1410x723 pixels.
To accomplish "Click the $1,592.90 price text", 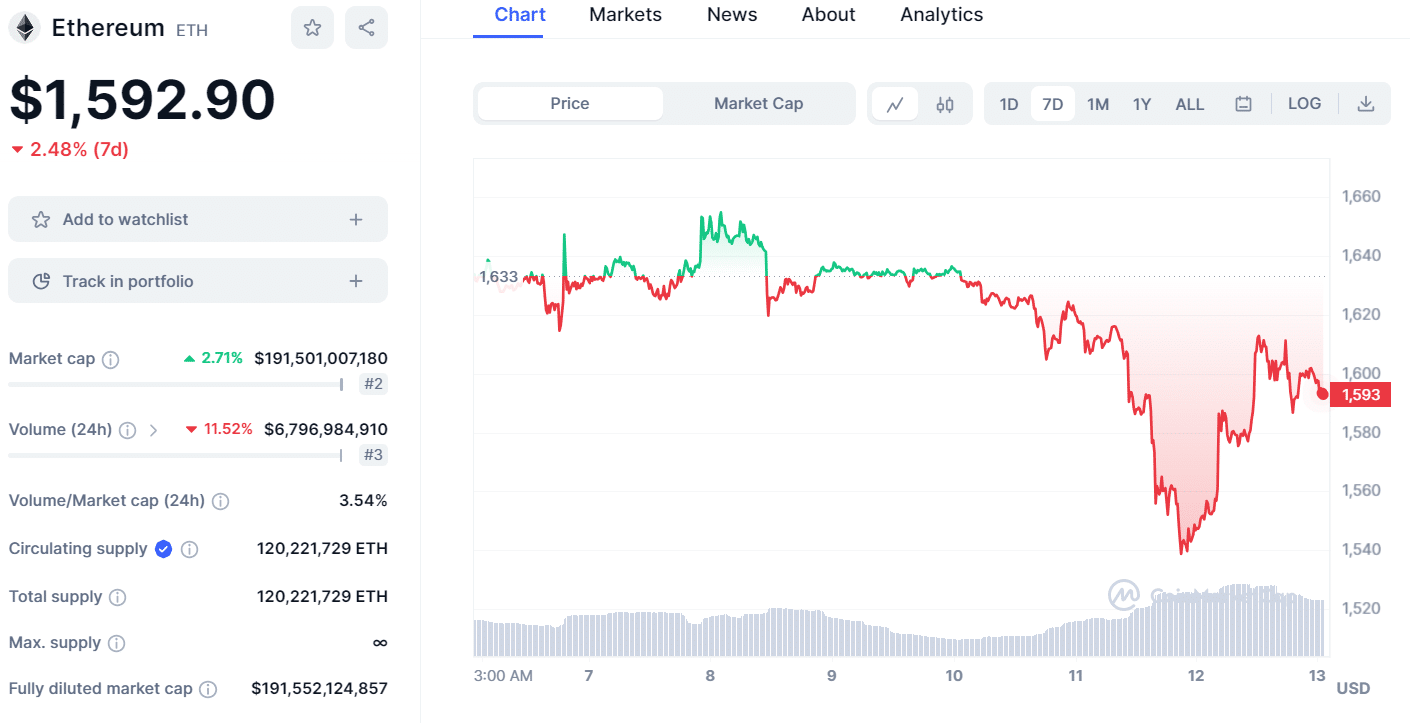I will tap(142, 100).
